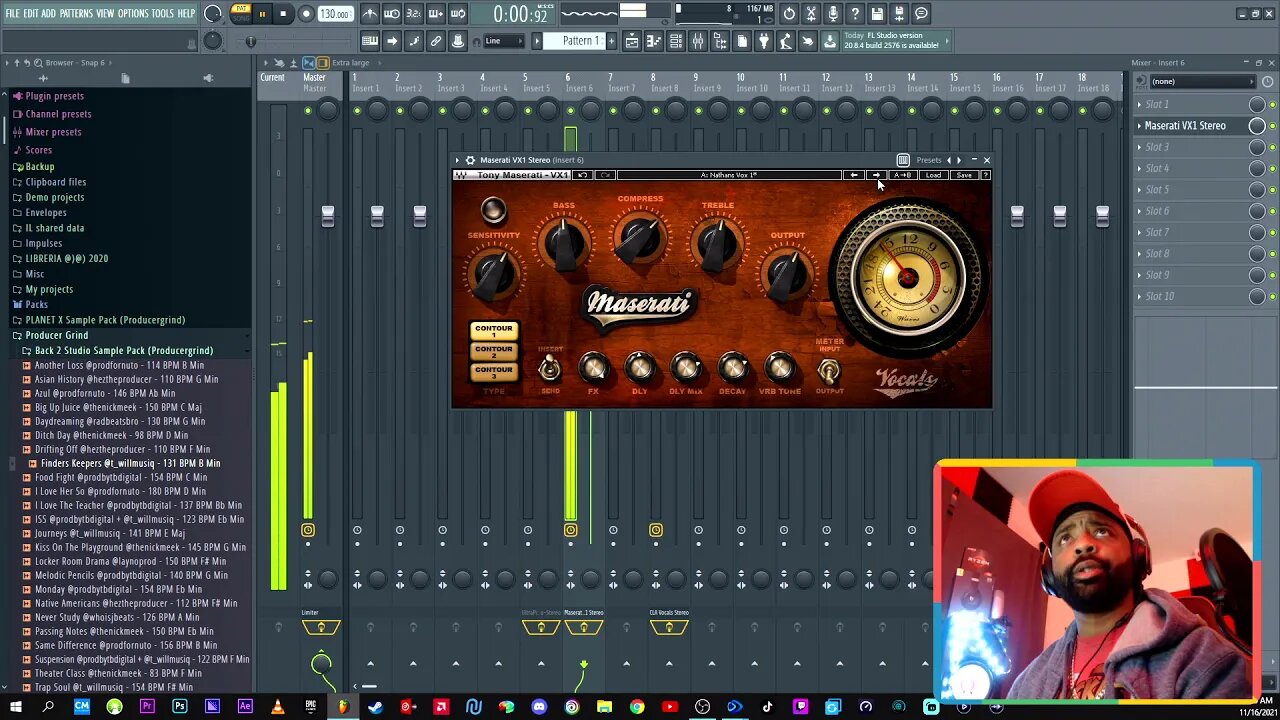Select Finders Keepers 131 BPM sample
The width and height of the screenshot is (1280, 720).
pyautogui.click(x=130, y=463)
